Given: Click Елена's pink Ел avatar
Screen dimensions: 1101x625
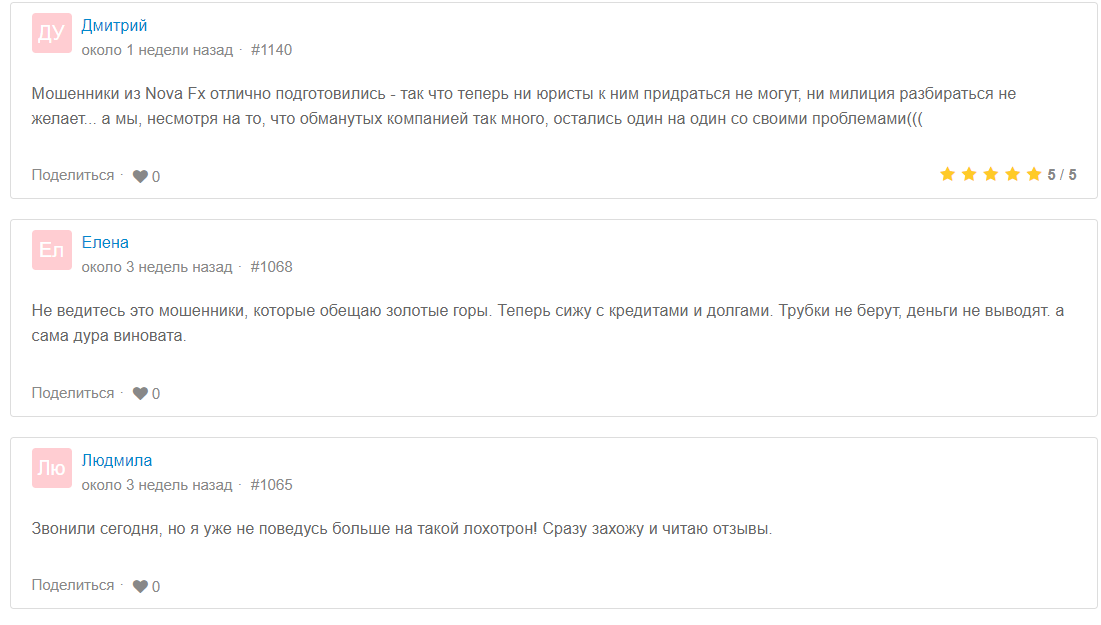Looking at the screenshot, I should (51, 250).
